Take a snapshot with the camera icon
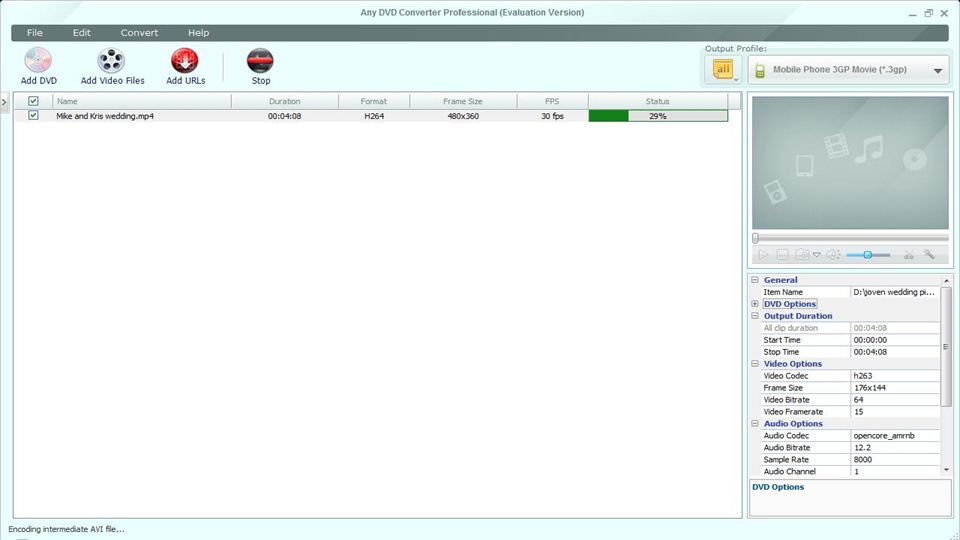960x540 pixels. point(802,255)
